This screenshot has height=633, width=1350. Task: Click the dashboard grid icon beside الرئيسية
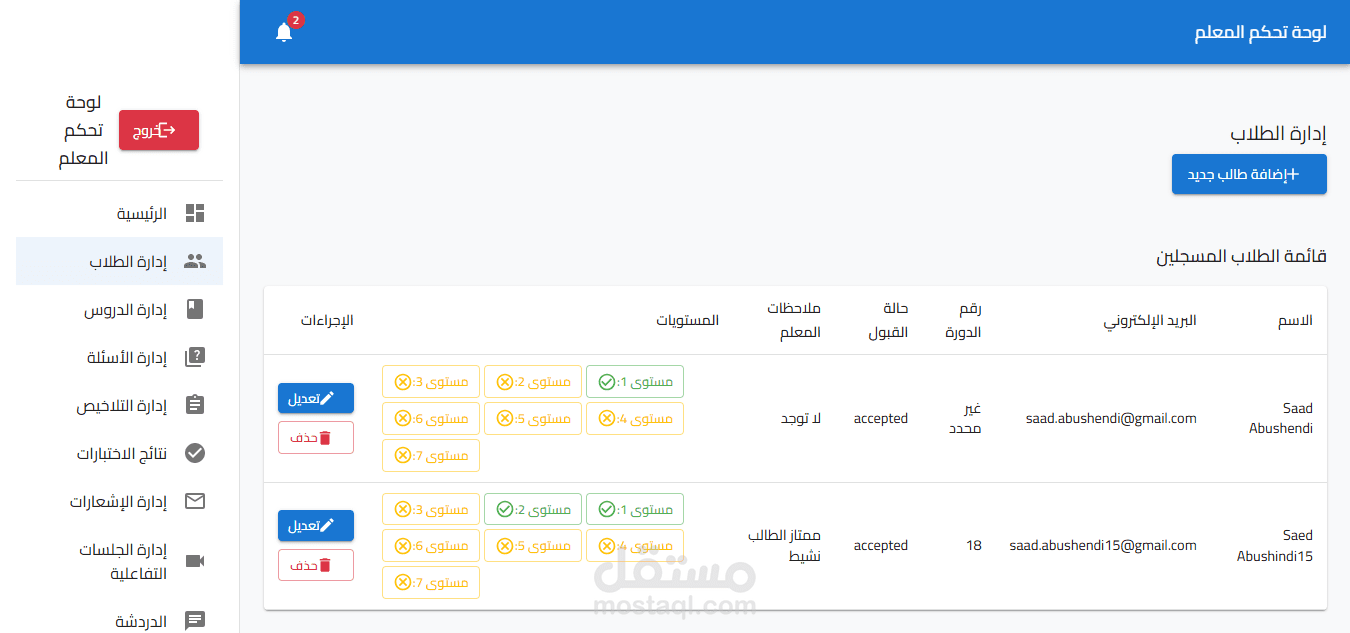click(x=195, y=213)
